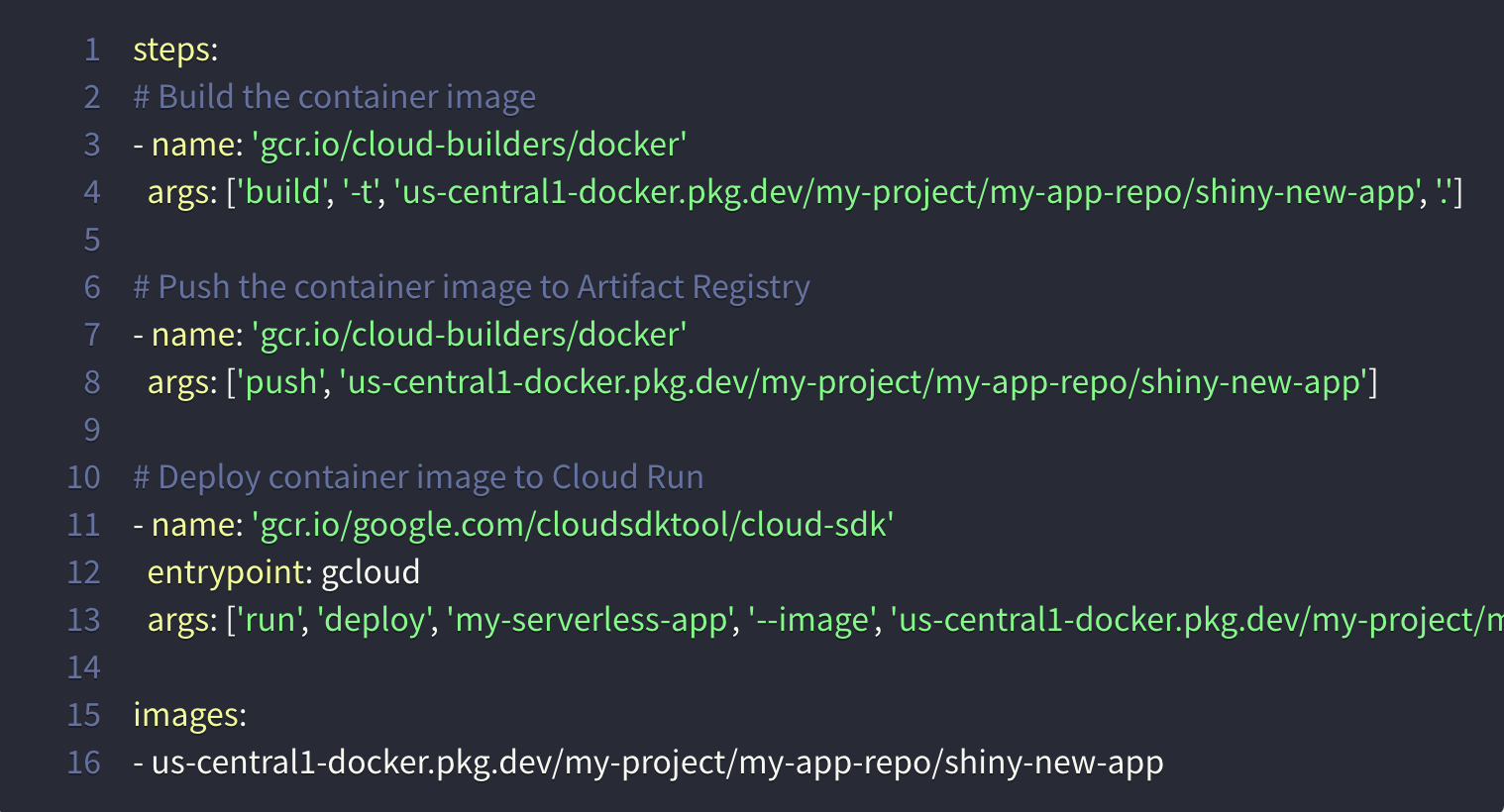Click line number 5 in the gutter
1504x812 pixels.
click(92, 240)
